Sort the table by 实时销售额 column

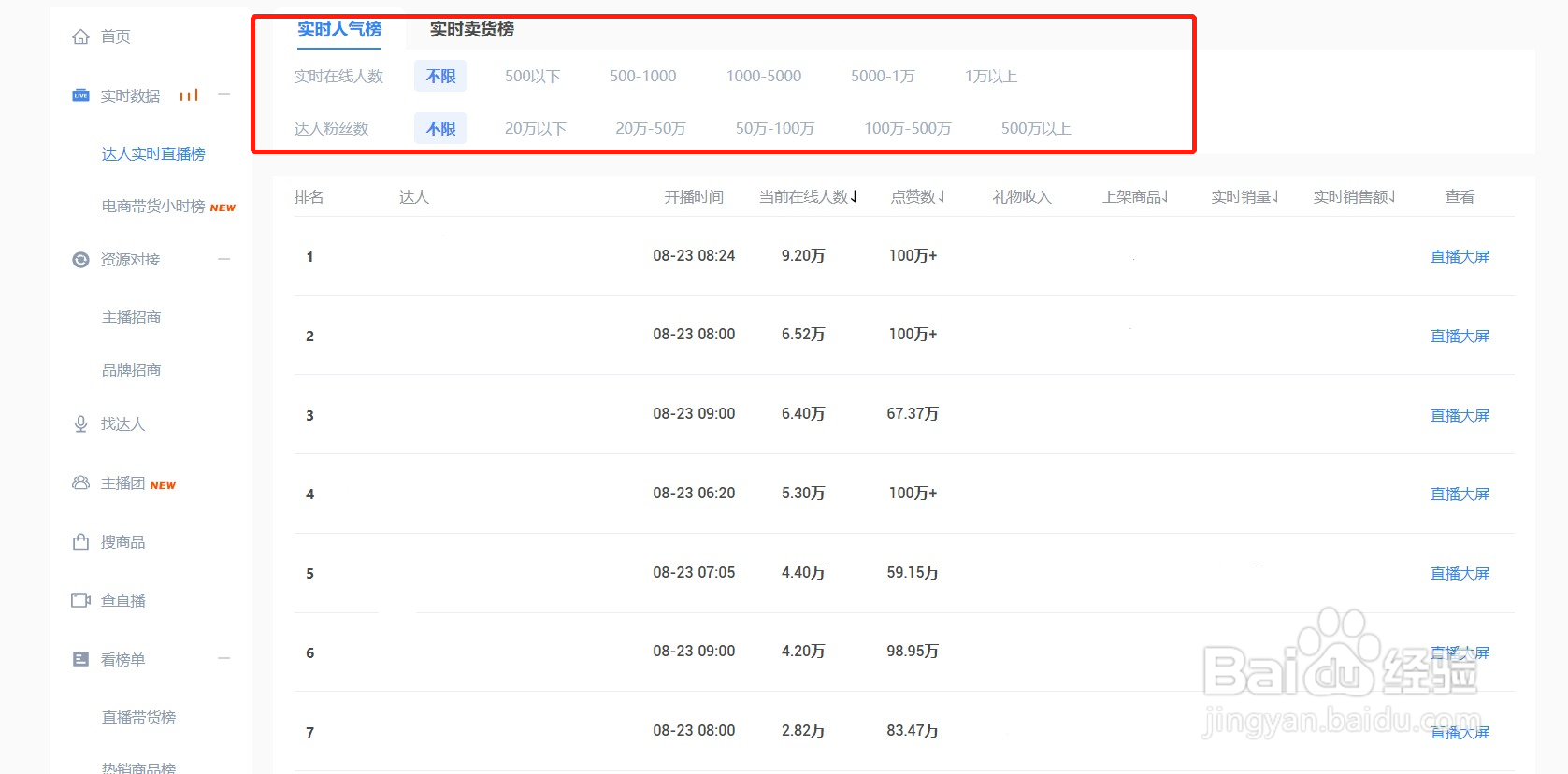coord(1354,197)
